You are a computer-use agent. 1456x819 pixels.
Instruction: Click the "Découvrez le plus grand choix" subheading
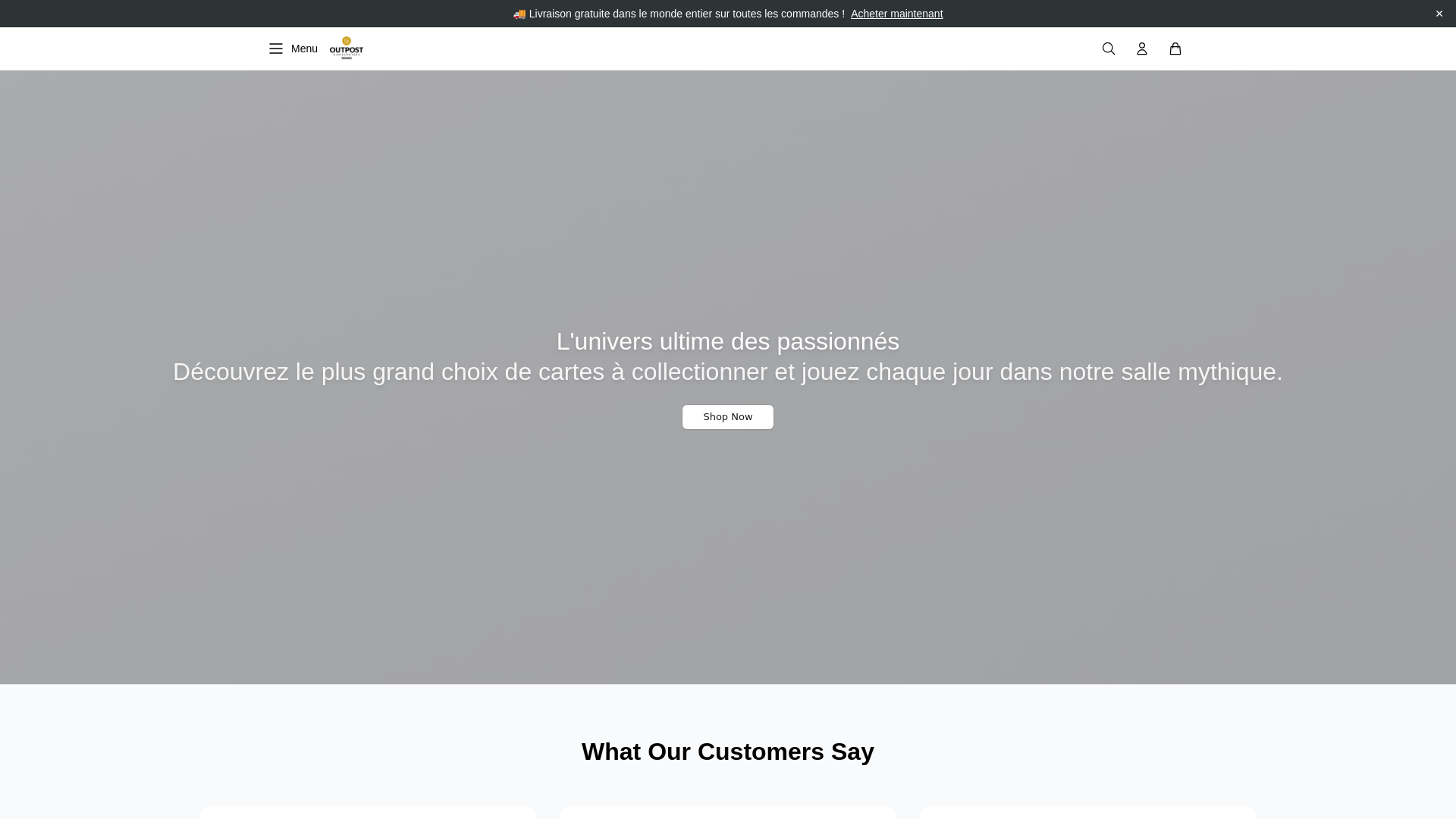[728, 372]
